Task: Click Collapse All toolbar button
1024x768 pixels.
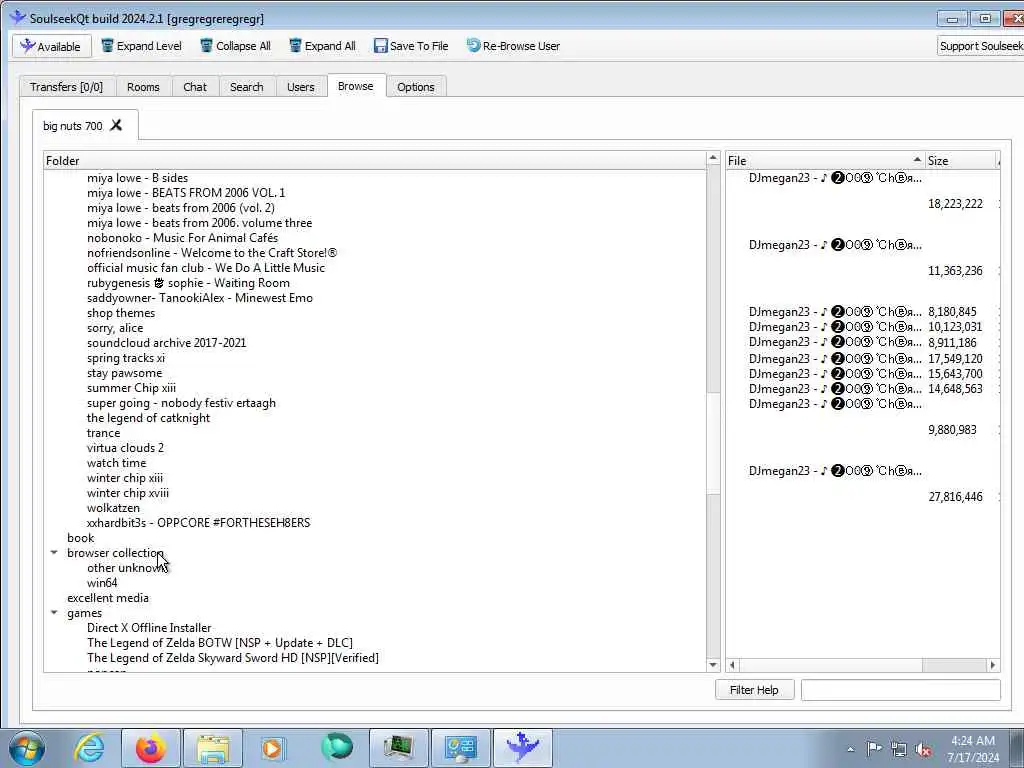Action: point(235,46)
